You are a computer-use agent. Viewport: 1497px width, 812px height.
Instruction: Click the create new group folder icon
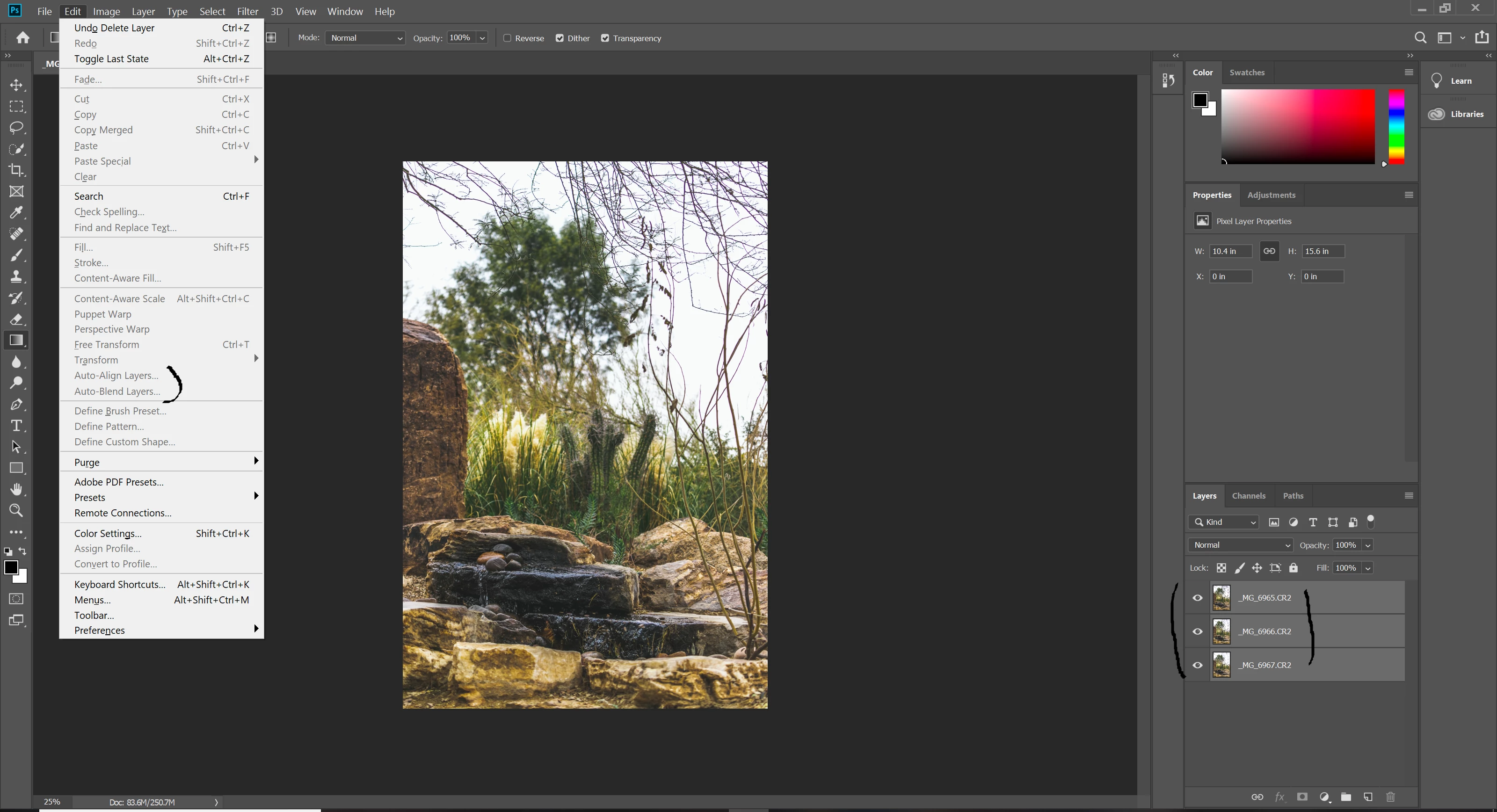point(1346,797)
